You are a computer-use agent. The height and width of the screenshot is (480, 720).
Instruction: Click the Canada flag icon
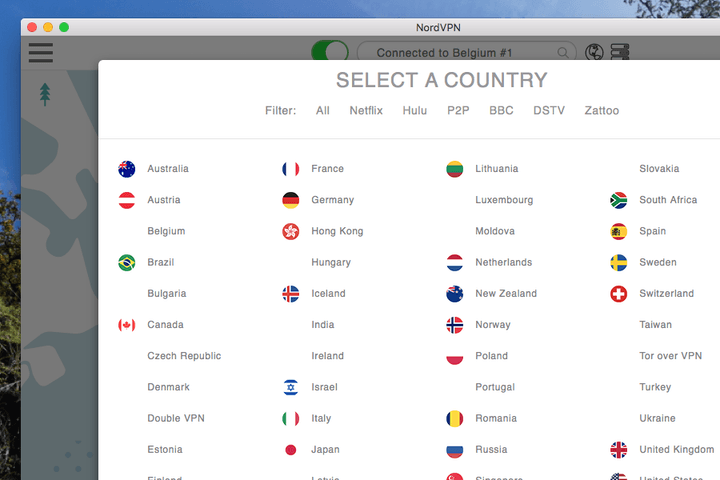pos(127,325)
